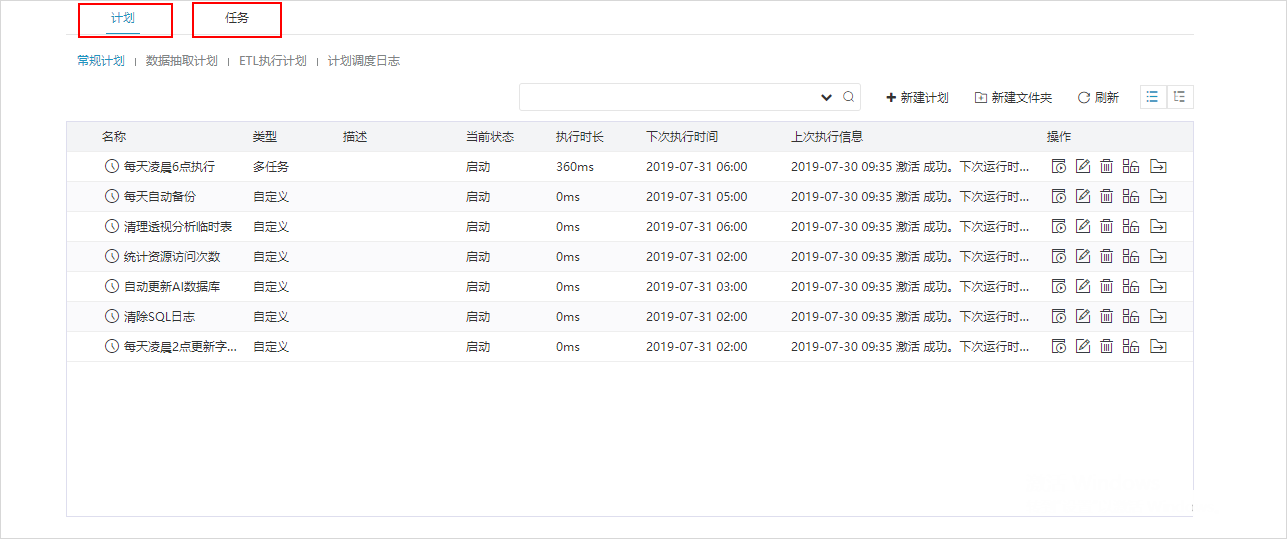Select the 清理透视分析临时表 plan name

[178, 227]
